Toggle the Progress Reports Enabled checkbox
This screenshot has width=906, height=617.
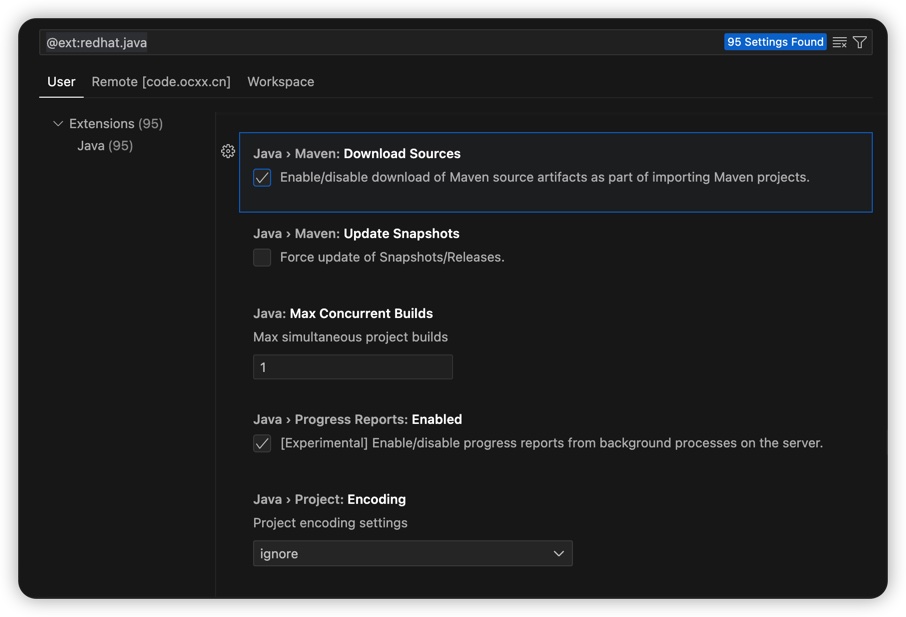pyautogui.click(x=262, y=443)
